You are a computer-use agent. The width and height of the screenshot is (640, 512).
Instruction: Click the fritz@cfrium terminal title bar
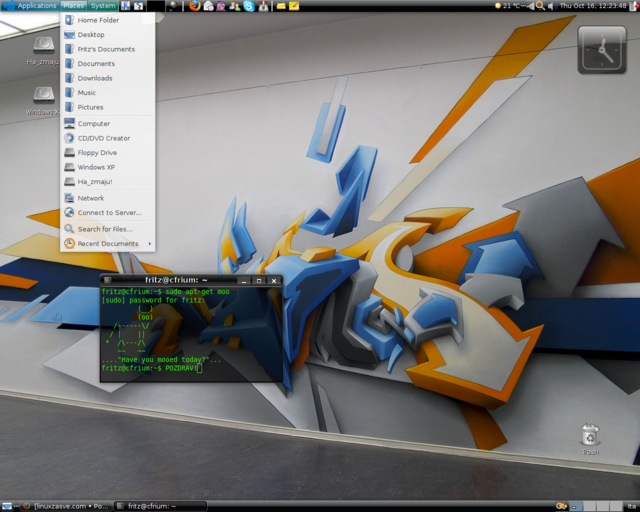pos(176,280)
